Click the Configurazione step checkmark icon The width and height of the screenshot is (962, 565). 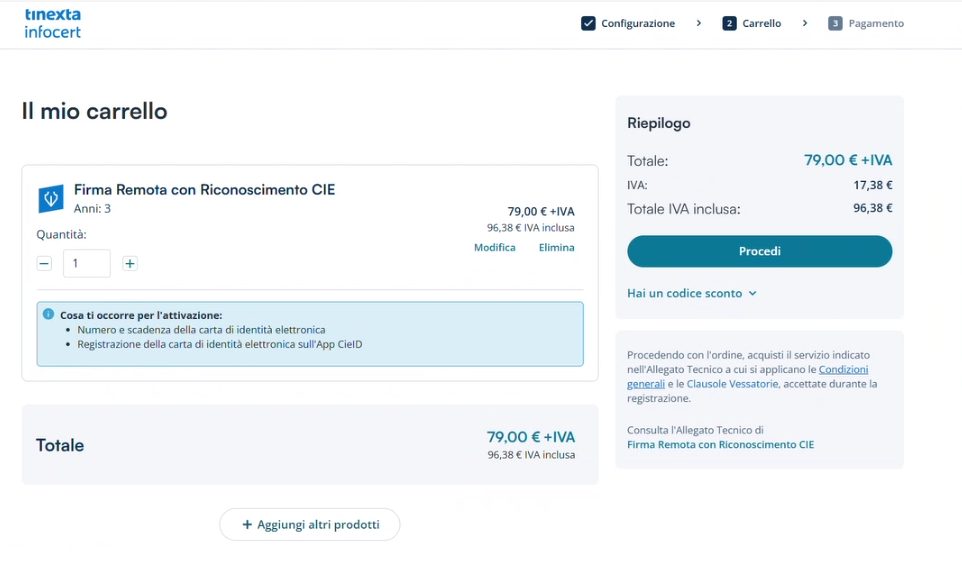(588, 23)
